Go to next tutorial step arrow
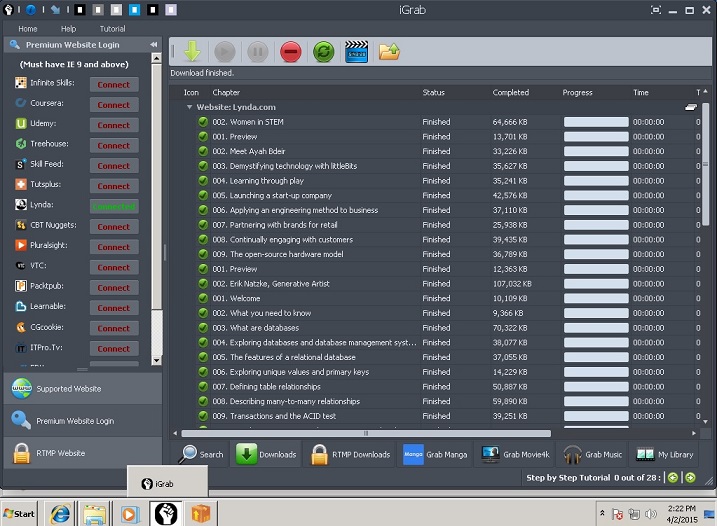This screenshot has height=526, width=717. 690,478
